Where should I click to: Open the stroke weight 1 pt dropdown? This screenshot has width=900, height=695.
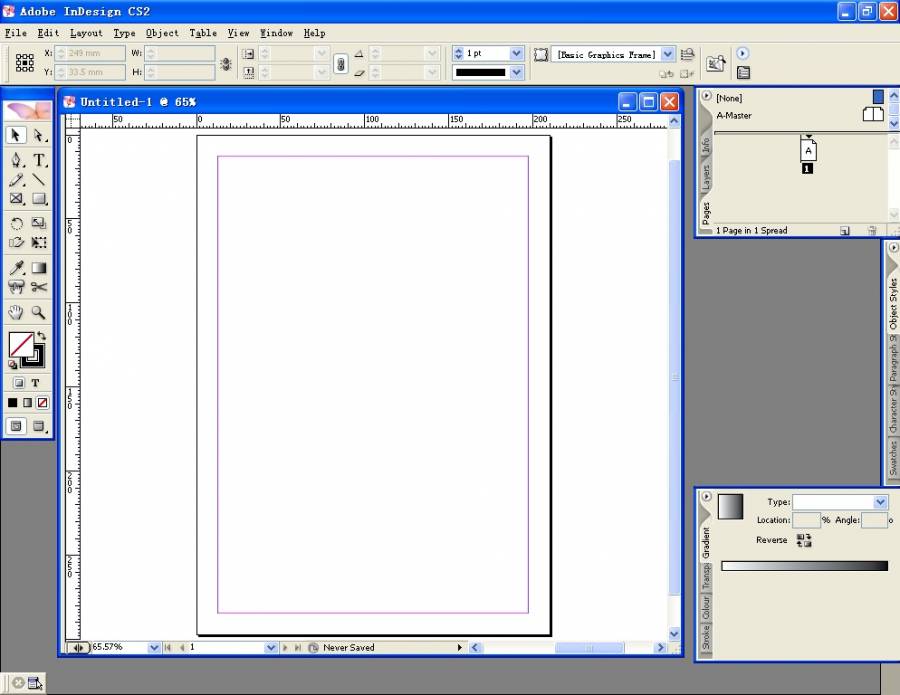(x=516, y=54)
